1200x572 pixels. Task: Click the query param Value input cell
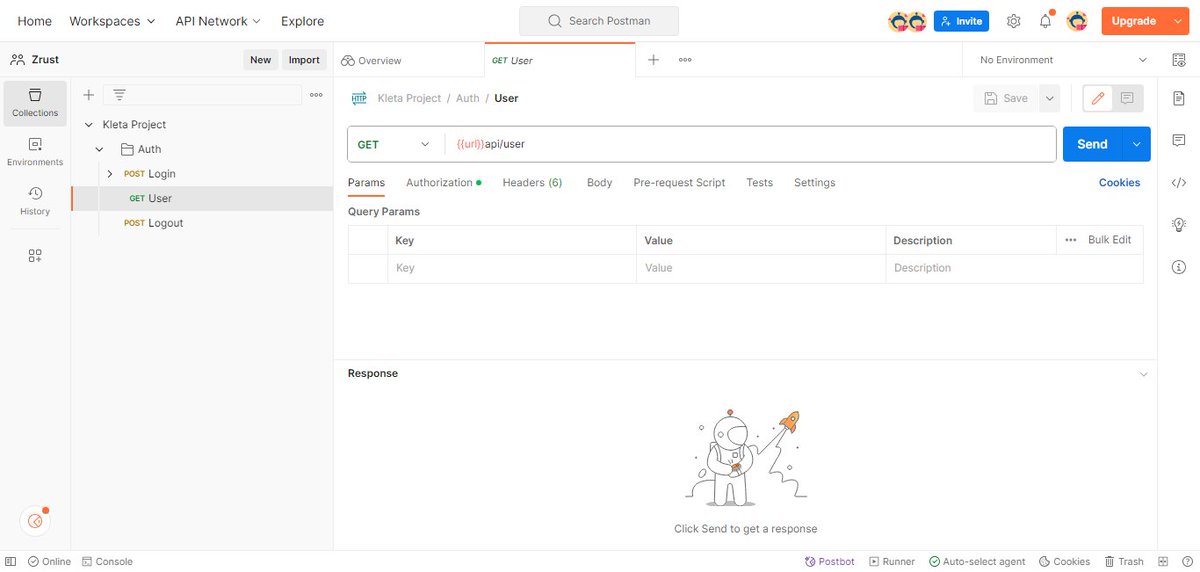pos(760,268)
